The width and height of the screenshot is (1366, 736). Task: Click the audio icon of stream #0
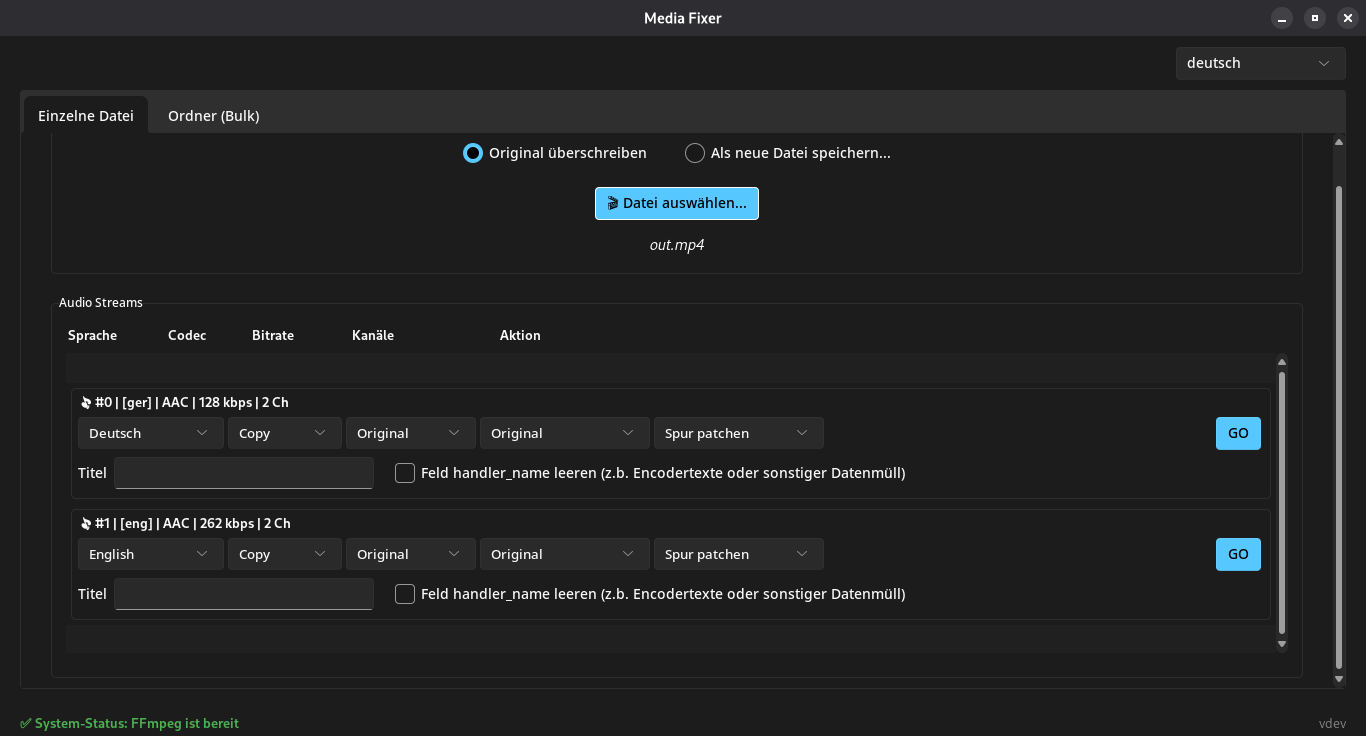(x=86, y=402)
